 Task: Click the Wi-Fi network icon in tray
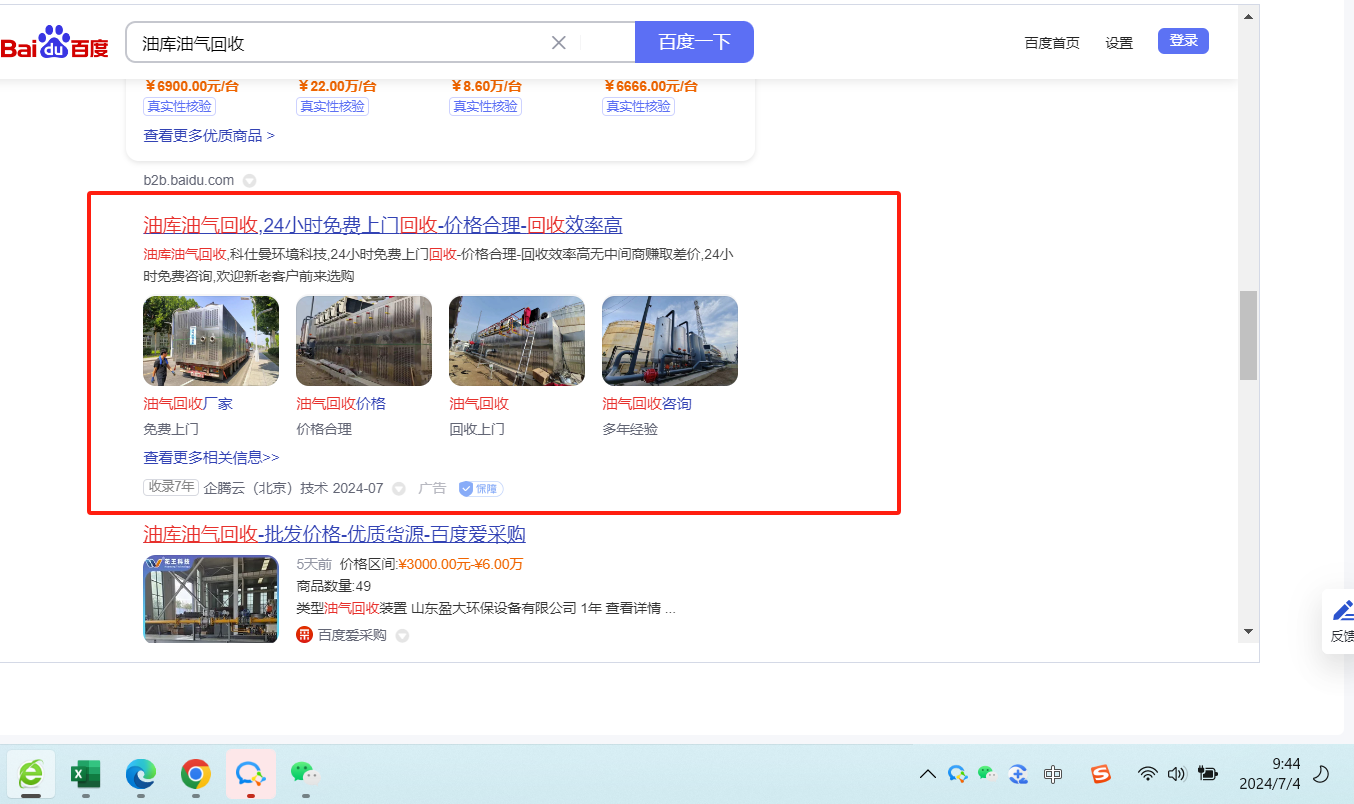point(1148,774)
